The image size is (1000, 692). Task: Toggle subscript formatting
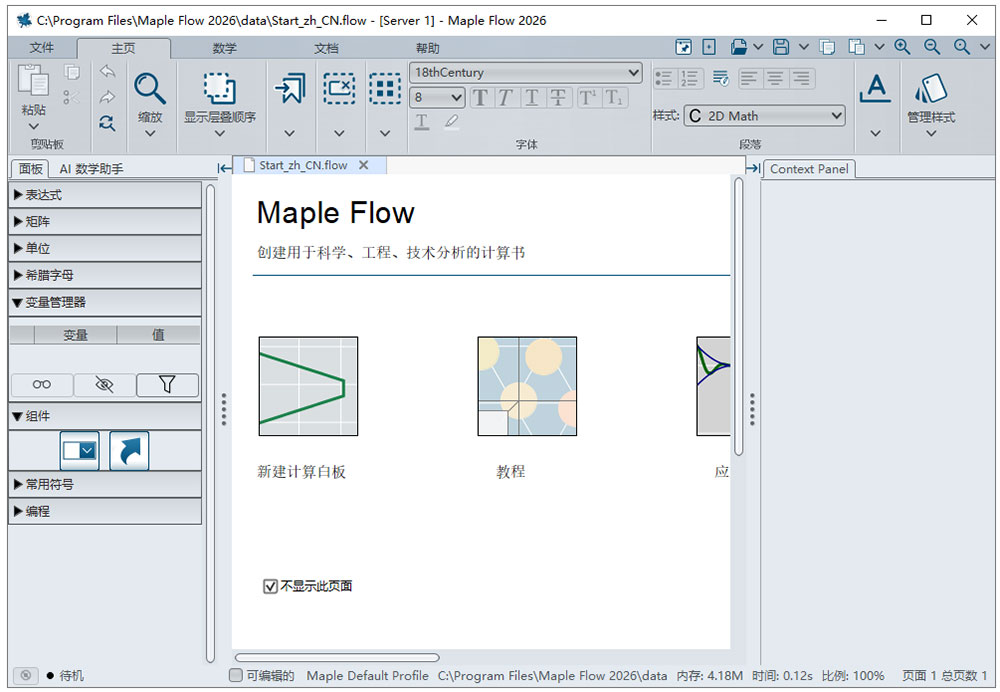pos(614,98)
